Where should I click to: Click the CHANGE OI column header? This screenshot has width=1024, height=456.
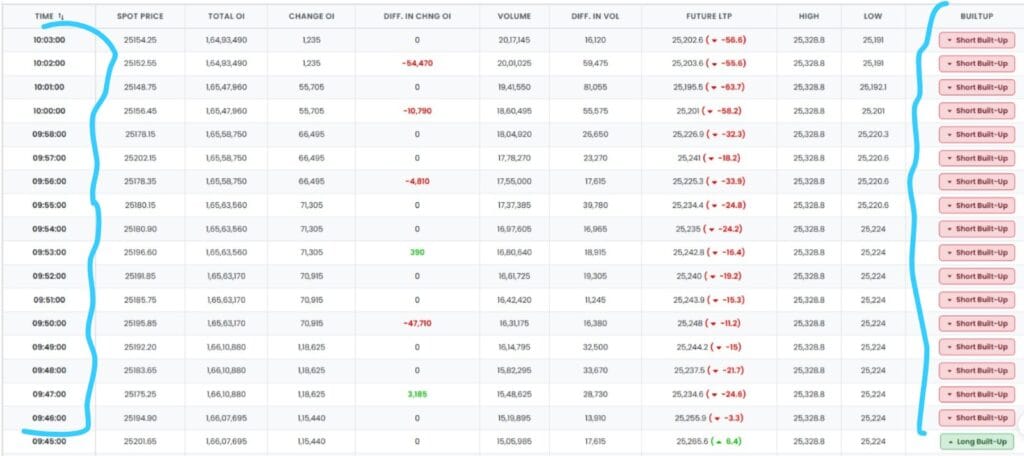(x=311, y=17)
